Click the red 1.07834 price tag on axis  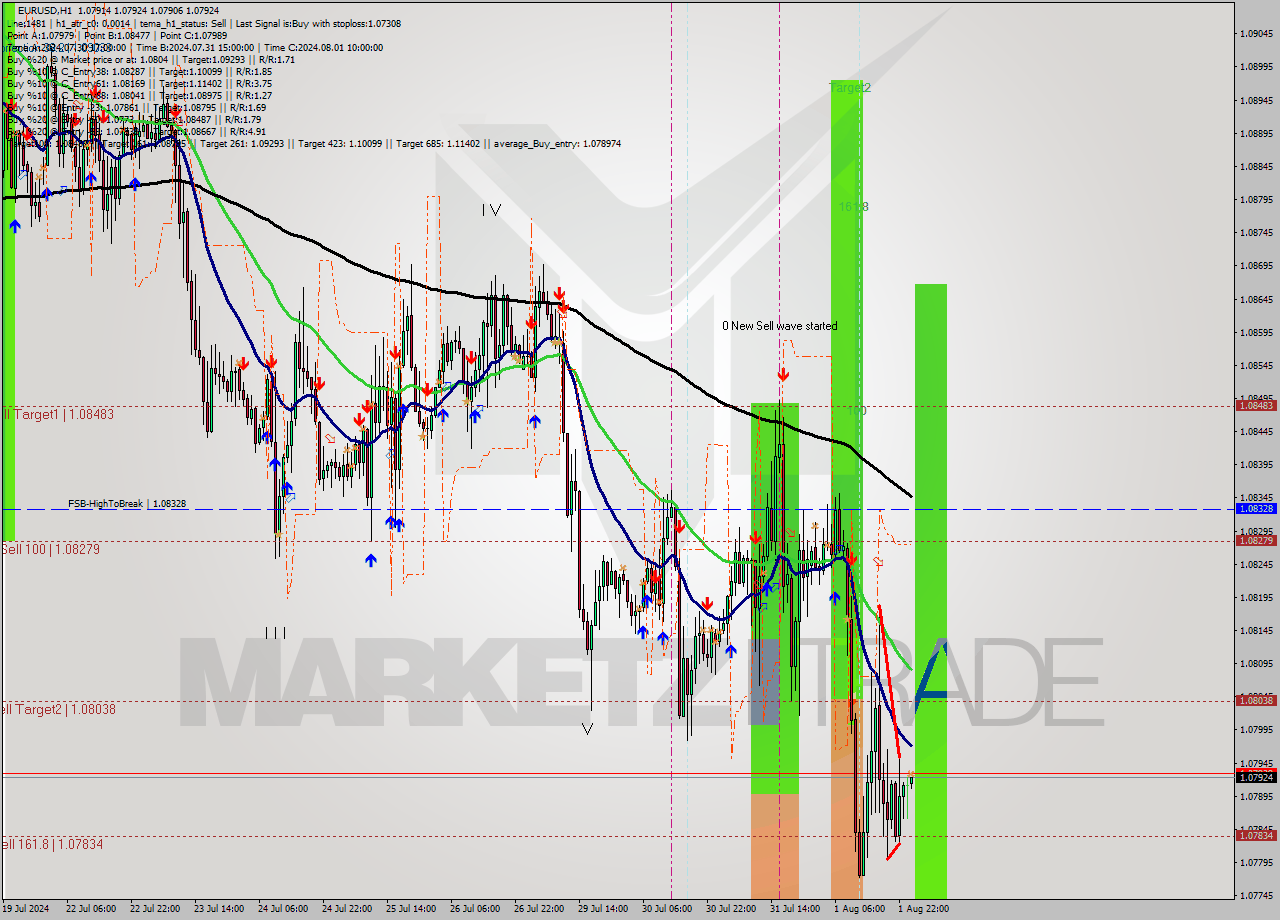coord(1256,835)
